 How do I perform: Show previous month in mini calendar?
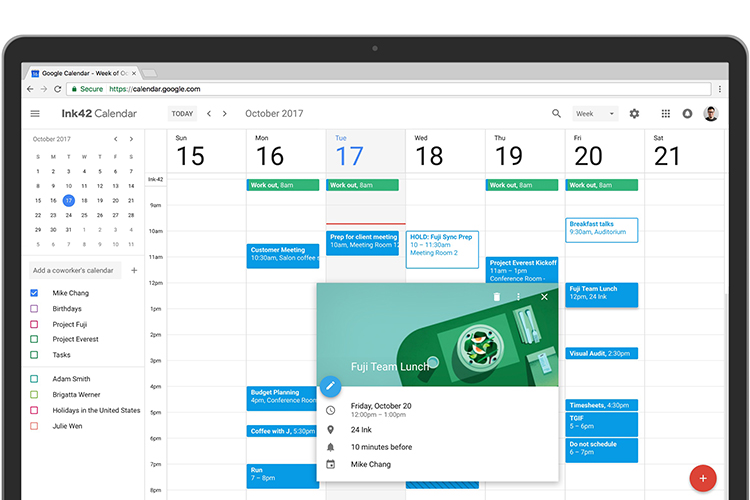pos(116,139)
